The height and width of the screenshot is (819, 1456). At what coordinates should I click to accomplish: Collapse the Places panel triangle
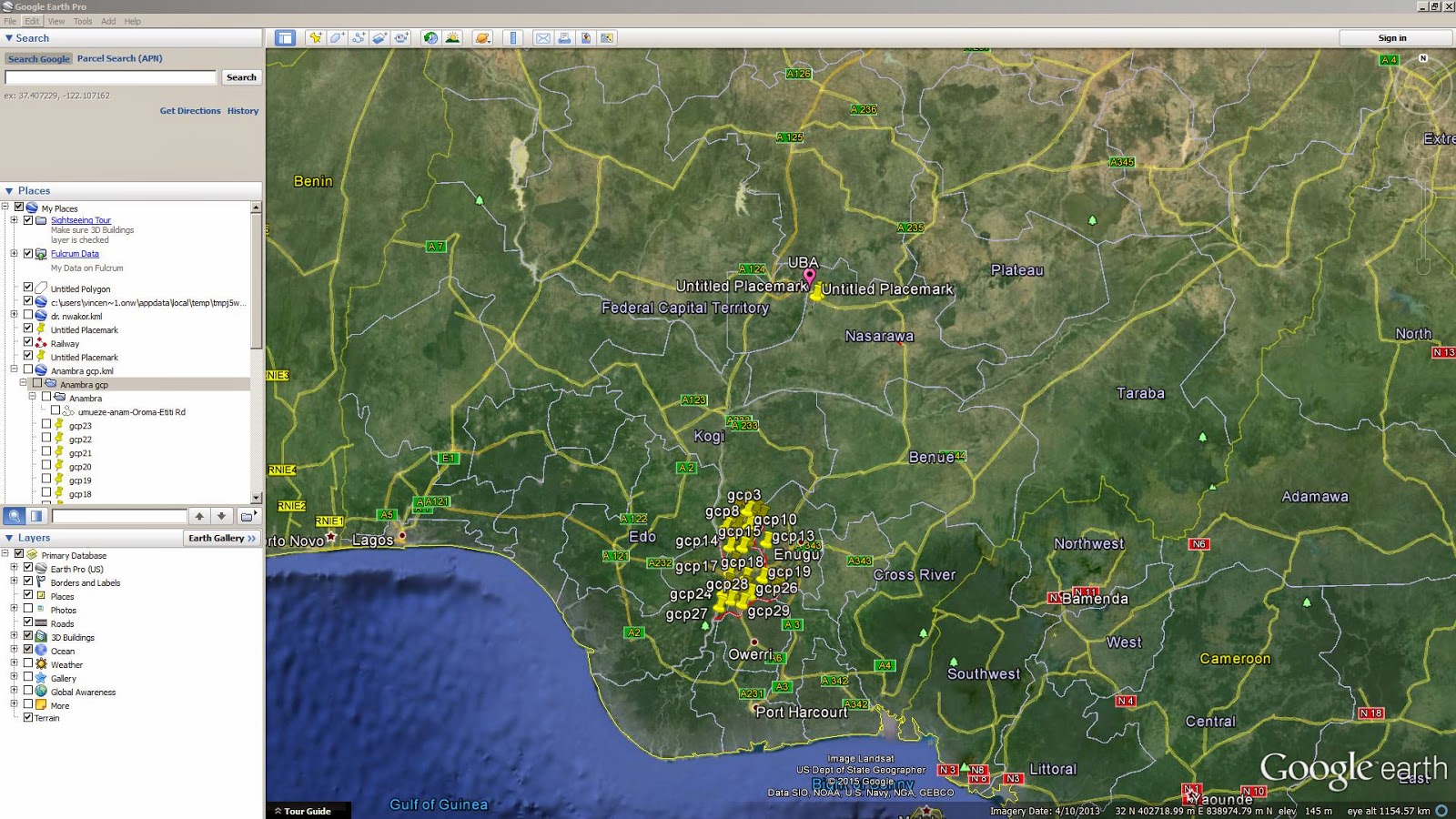9,191
